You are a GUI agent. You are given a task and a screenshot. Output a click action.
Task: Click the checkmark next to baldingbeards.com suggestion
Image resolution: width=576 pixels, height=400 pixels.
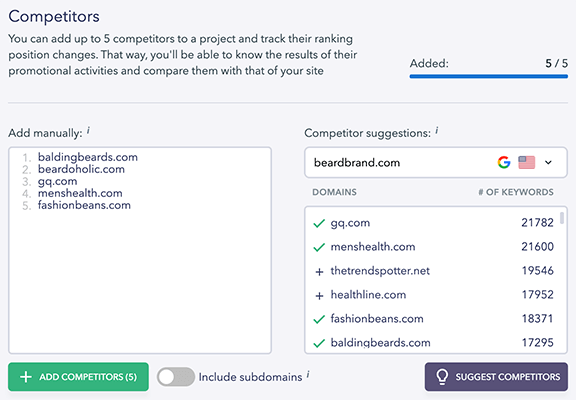(319, 343)
